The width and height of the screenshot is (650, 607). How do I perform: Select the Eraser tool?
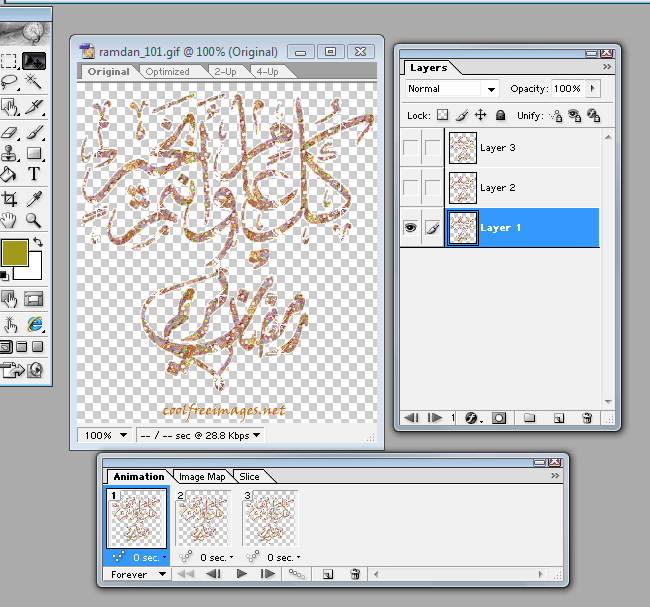[x=9, y=131]
